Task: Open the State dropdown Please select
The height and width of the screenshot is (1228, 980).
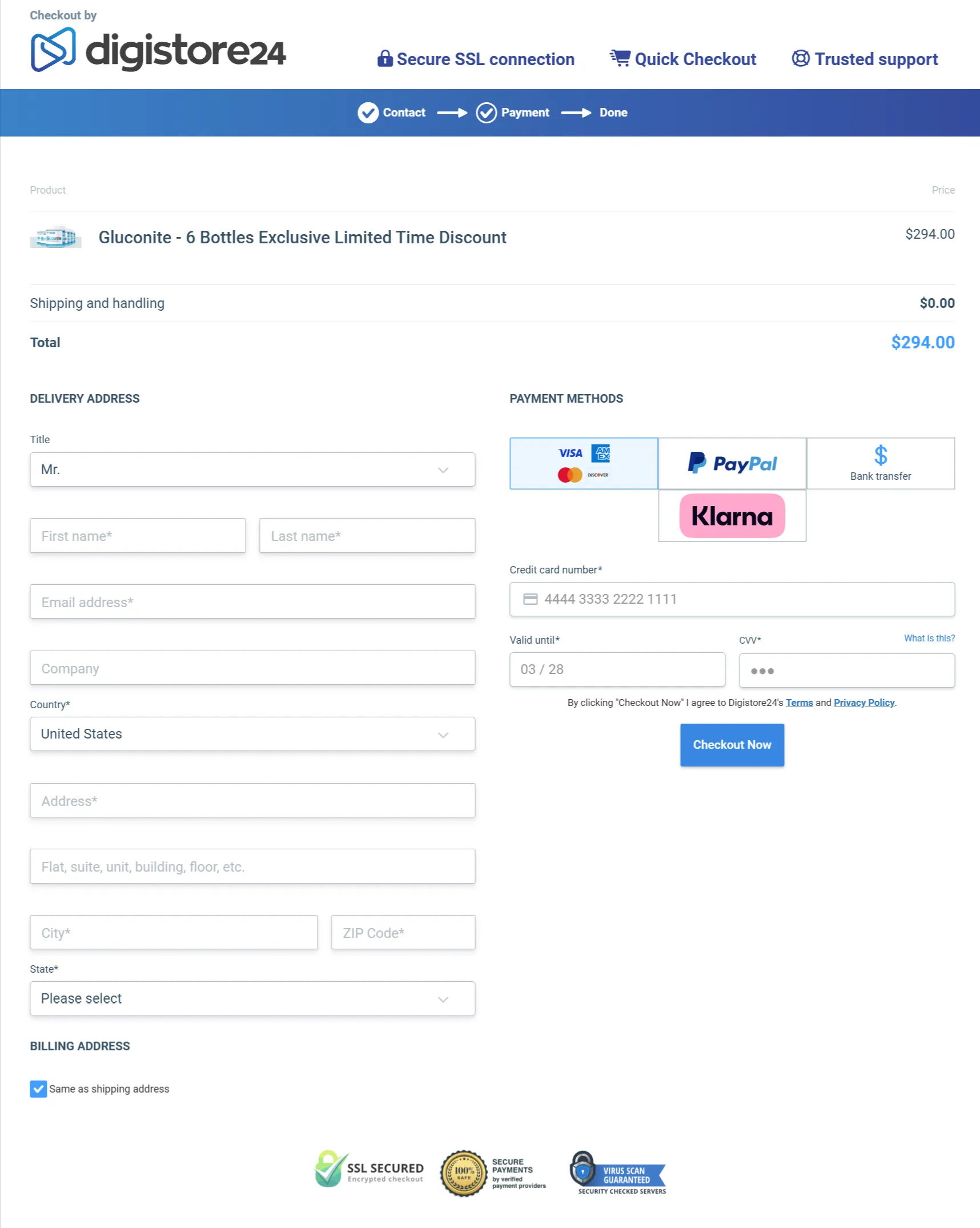Action: tap(252, 998)
